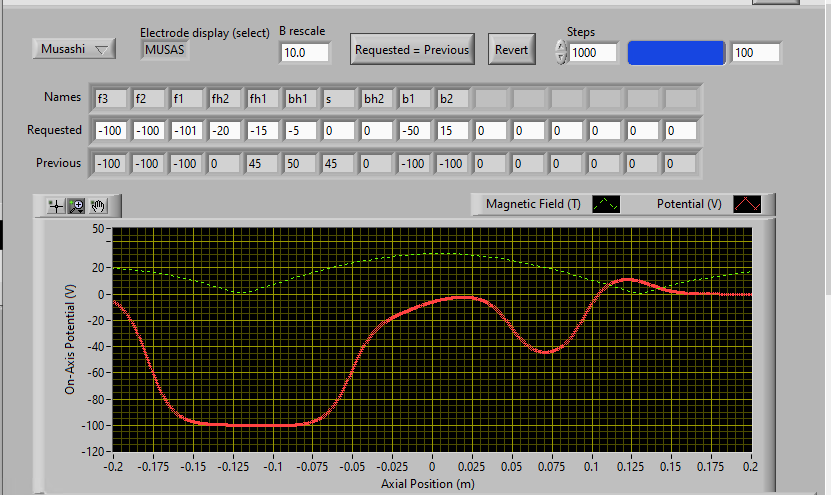The width and height of the screenshot is (831, 495).
Task: Click Requested value -20 for fh2
Action: [225, 130]
